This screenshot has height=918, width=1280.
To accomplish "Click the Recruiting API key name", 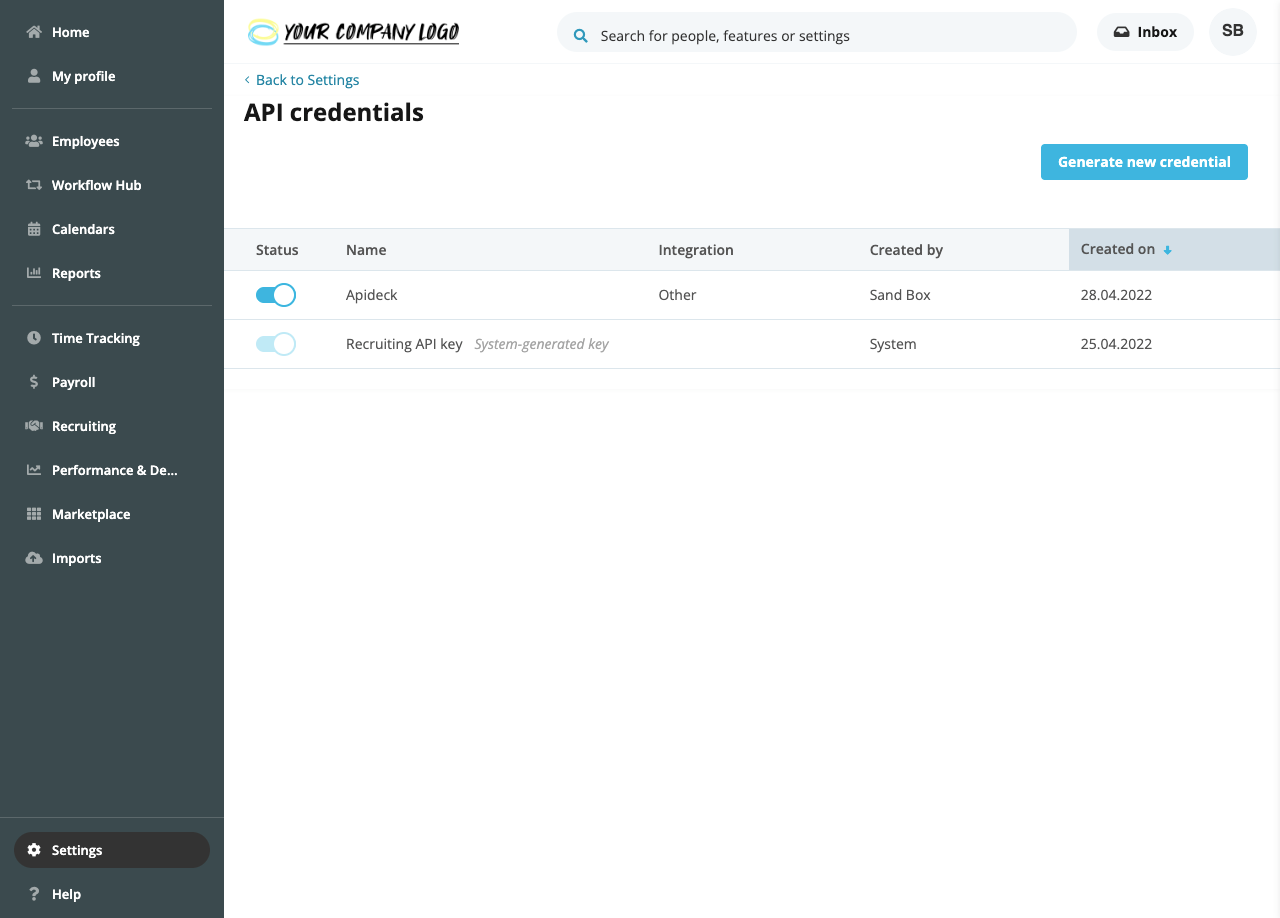I will [x=404, y=344].
